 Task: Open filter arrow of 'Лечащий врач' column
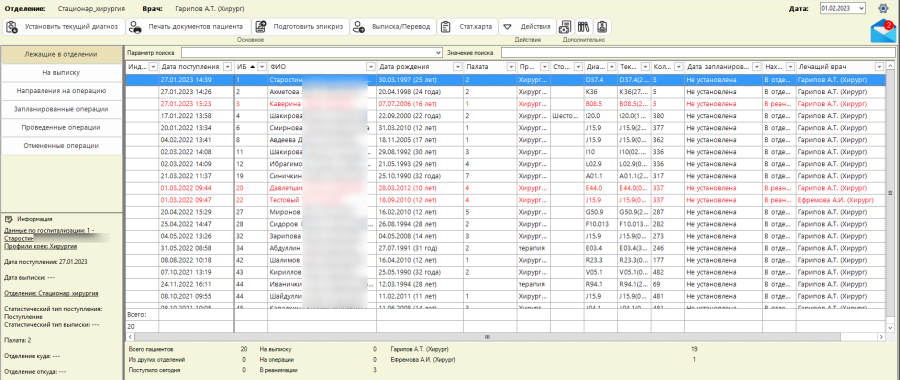point(879,67)
